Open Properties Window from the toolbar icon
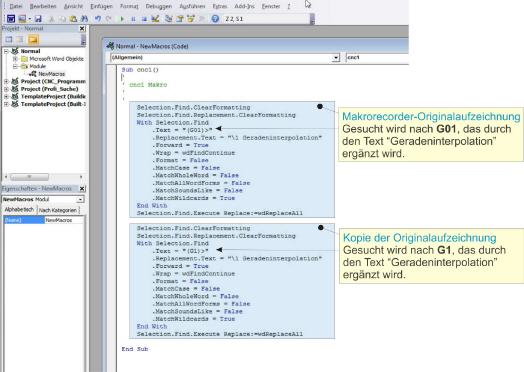 coord(180,19)
